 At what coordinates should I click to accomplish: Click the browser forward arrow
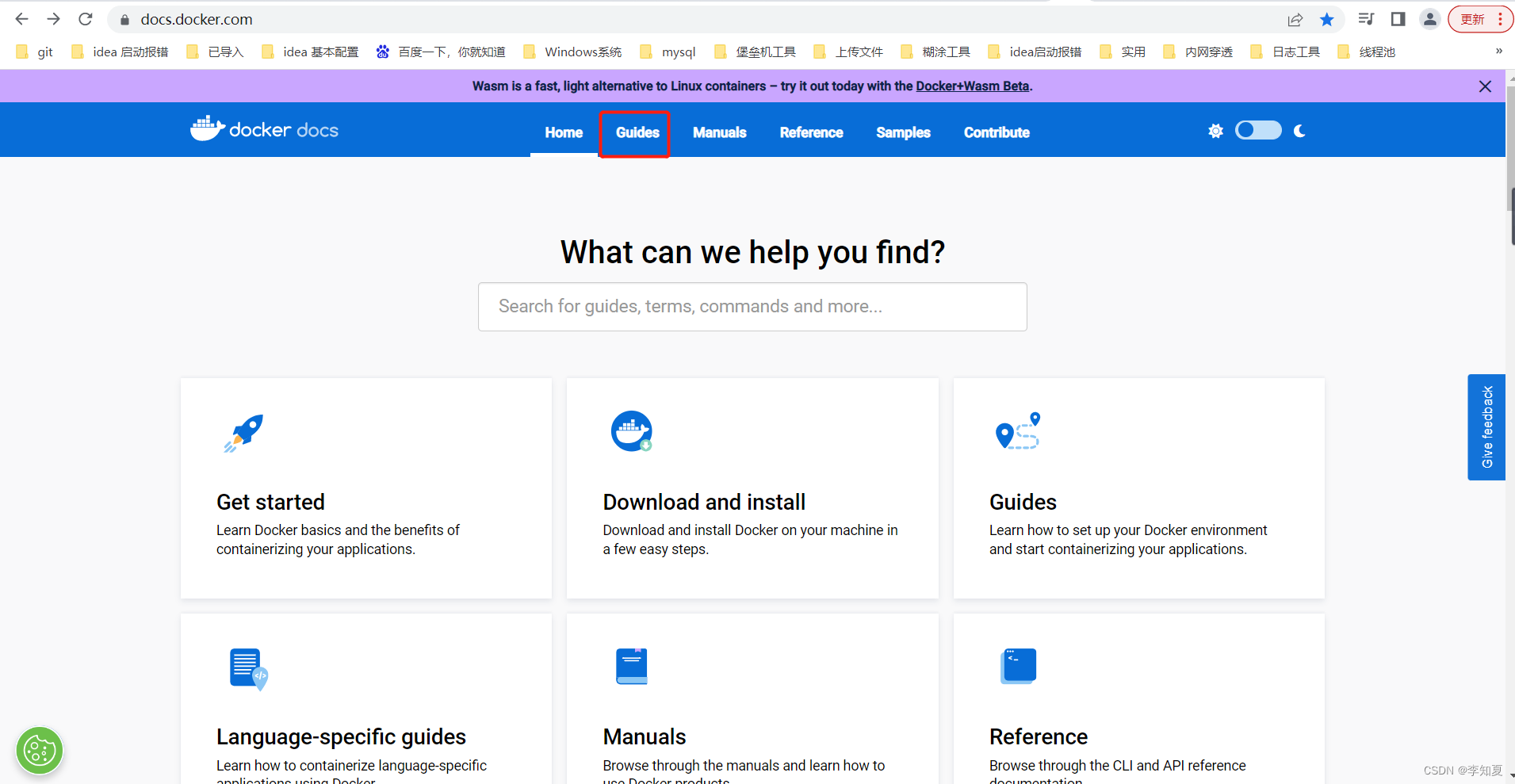53,19
